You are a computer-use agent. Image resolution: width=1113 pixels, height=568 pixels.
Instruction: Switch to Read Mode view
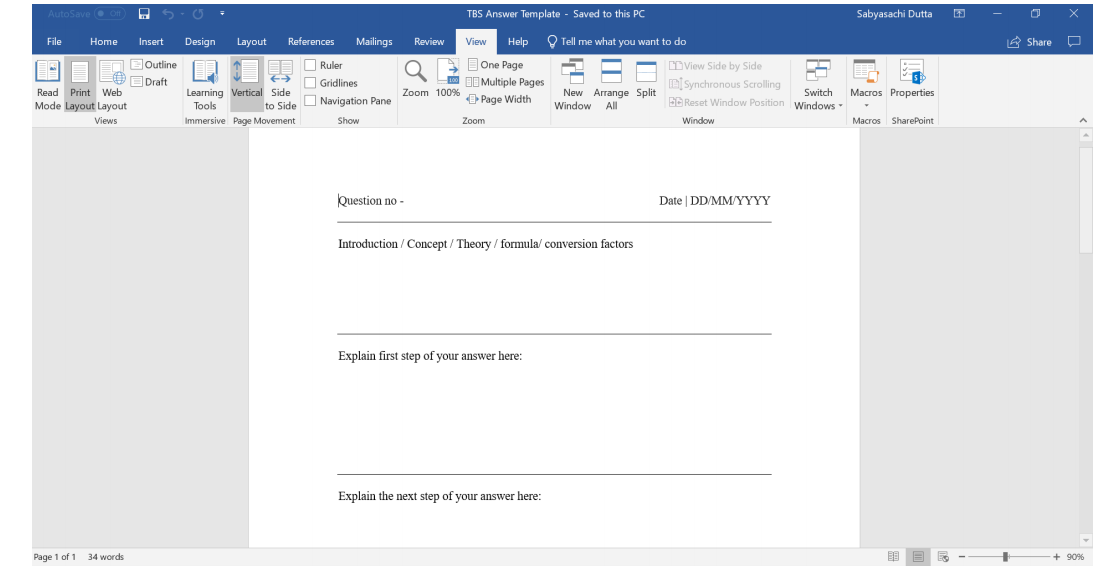coord(48,84)
